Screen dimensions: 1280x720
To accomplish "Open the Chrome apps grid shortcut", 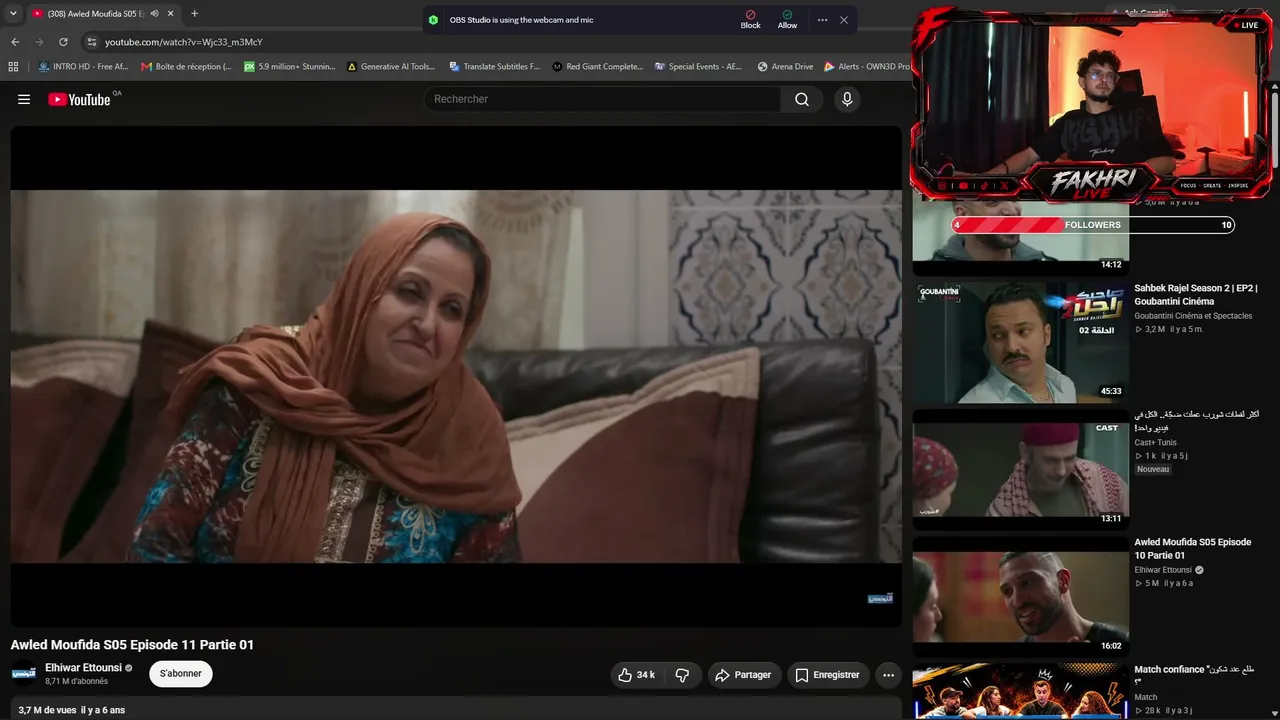I will point(13,67).
